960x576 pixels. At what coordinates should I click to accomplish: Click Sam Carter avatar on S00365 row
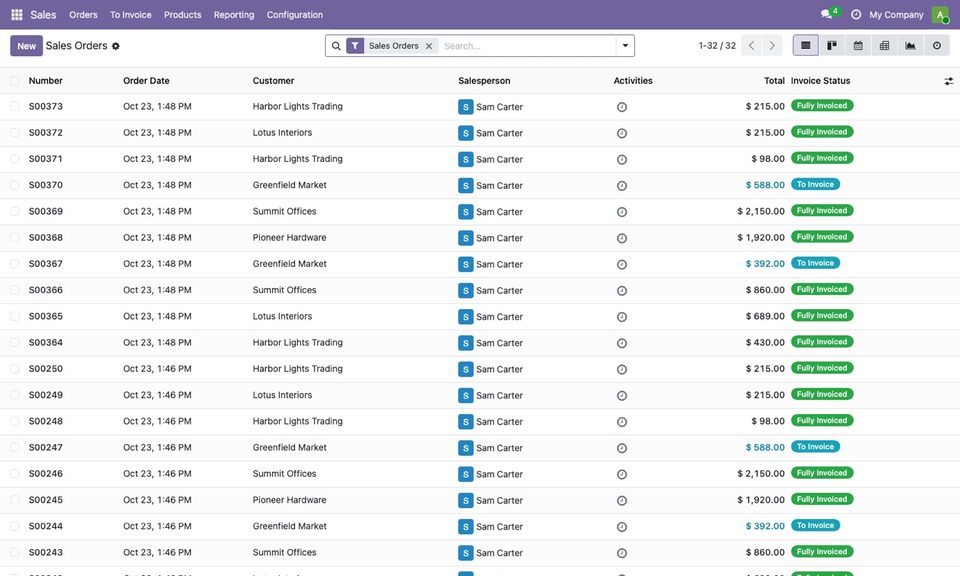[465, 317]
